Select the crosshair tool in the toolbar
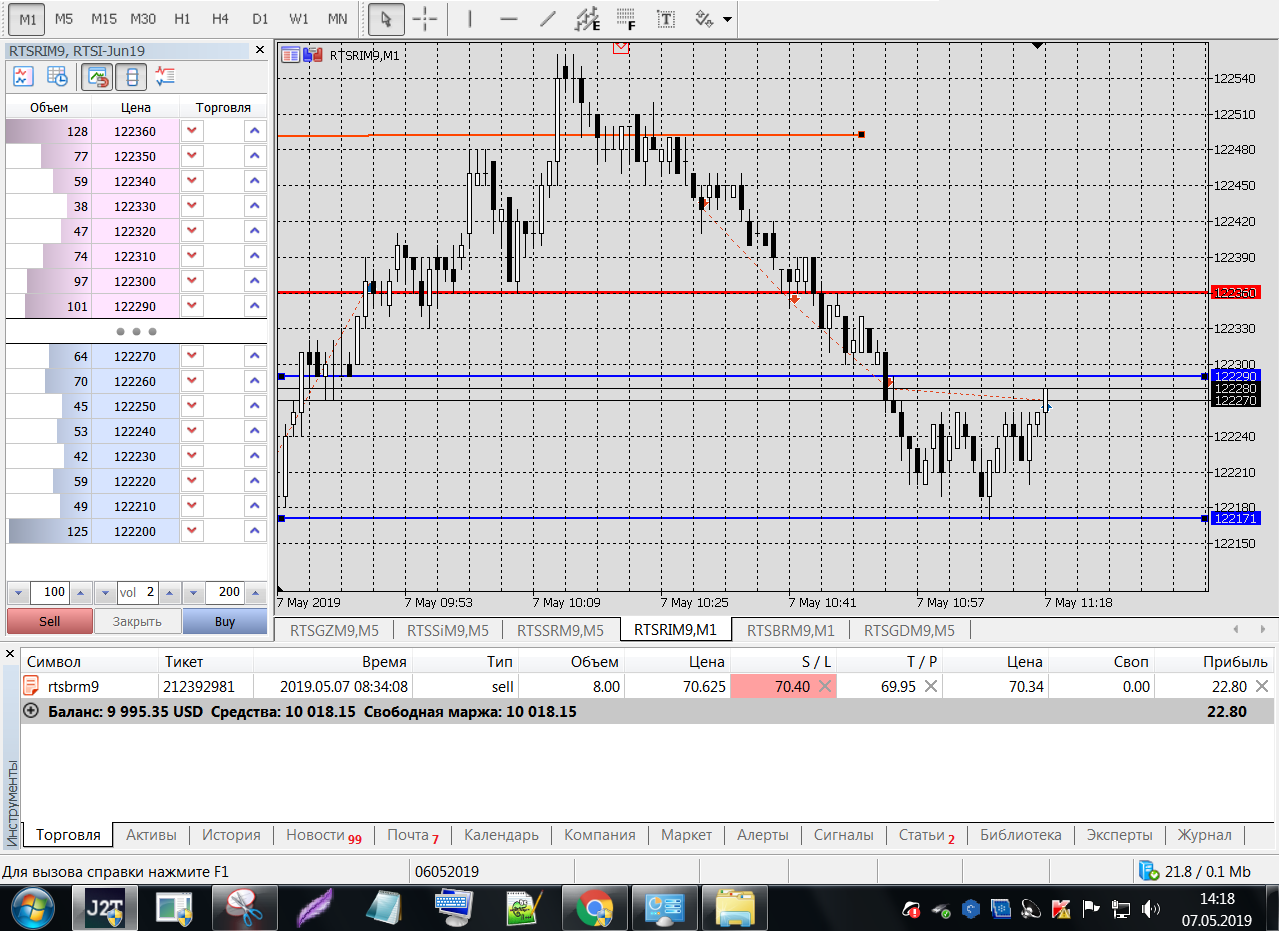The height and width of the screenshot is (931, 1279). (x=425, y=19)
